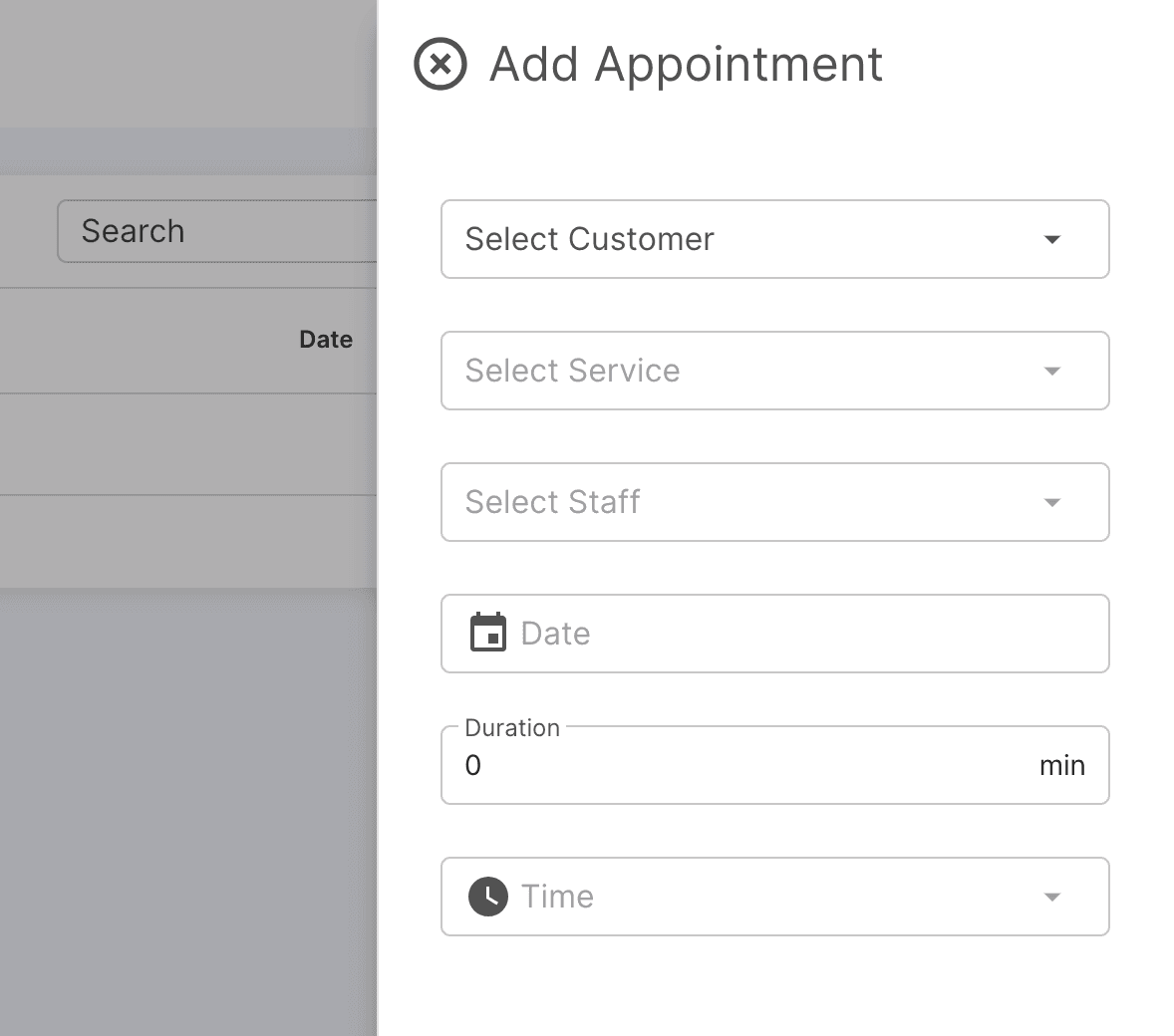Click the calendar icon in Date field
1174x1036 pixels.
[487, 634]
